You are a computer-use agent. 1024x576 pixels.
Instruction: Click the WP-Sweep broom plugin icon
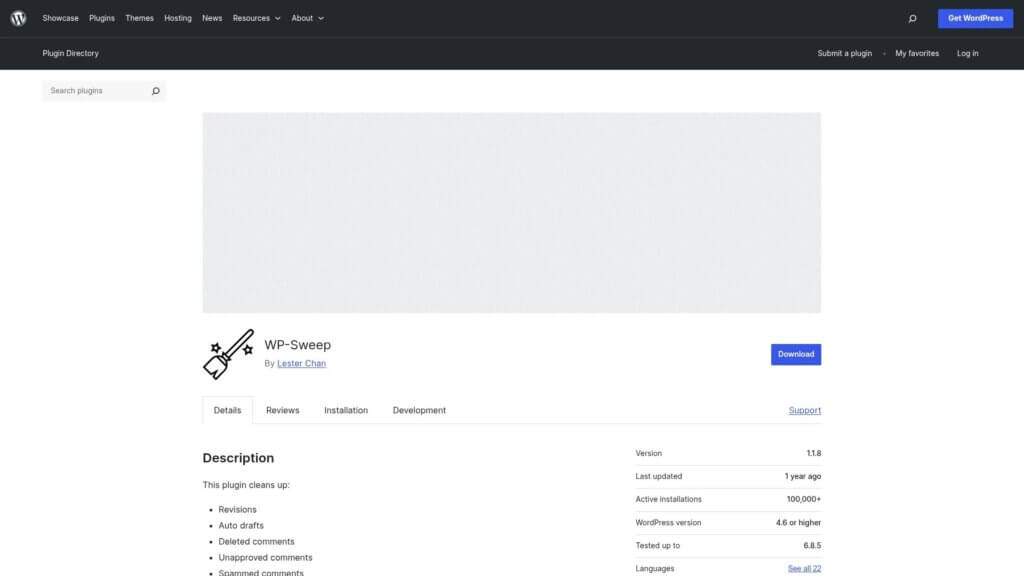coord(228,354)
